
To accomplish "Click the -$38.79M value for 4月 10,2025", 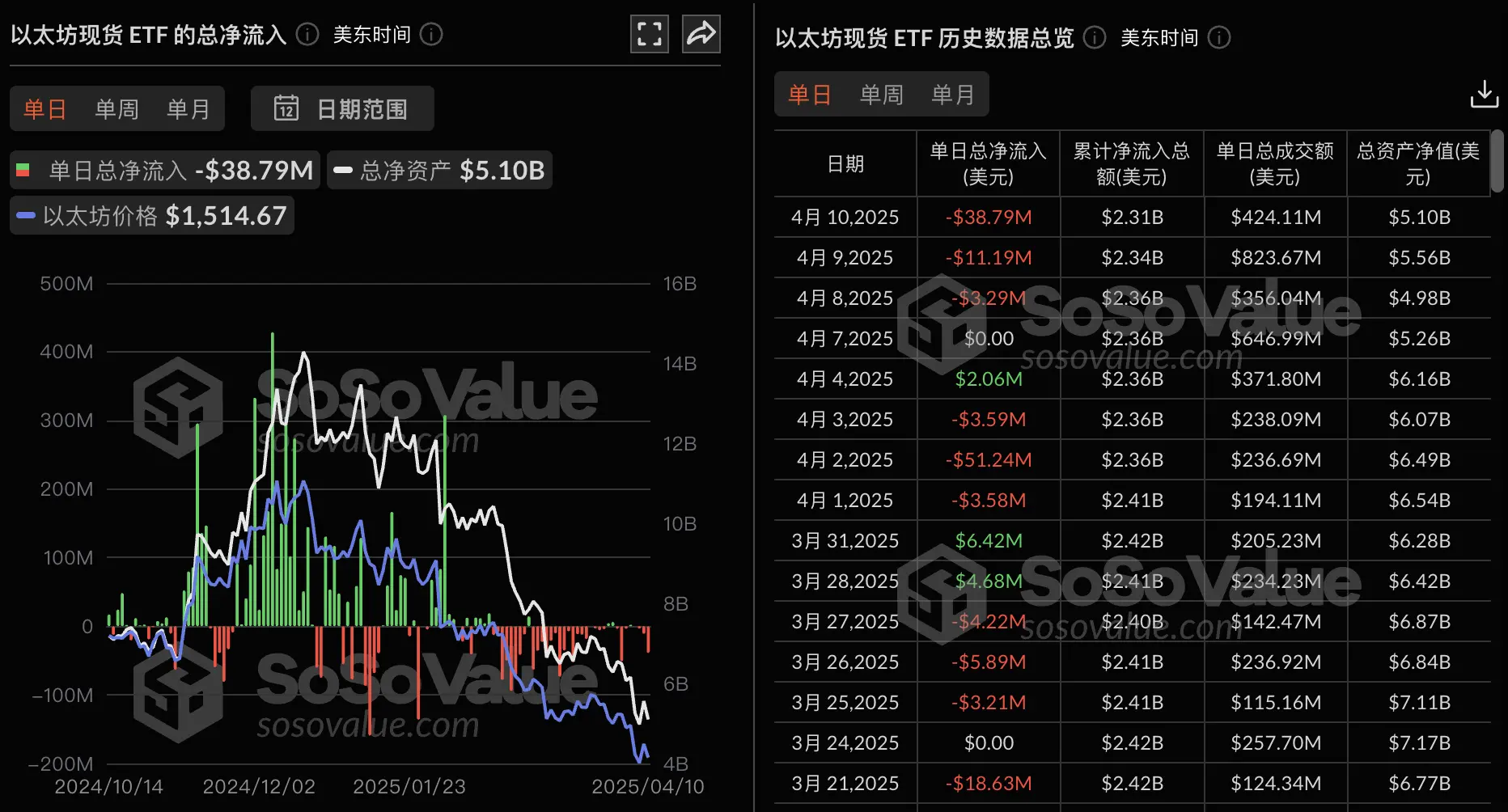I will point(988,217).
